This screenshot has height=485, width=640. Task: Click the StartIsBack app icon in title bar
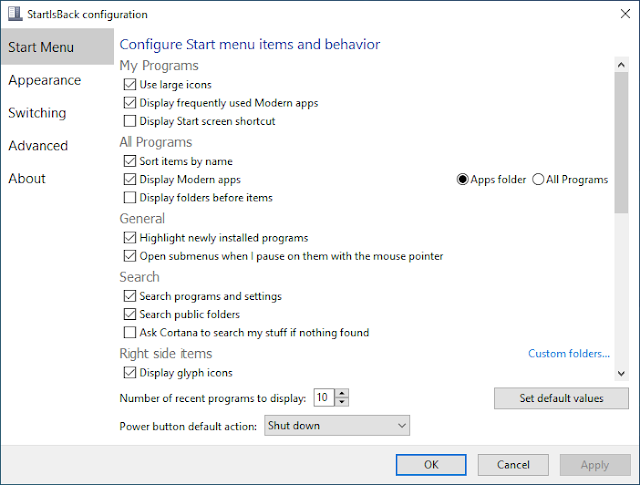click(15, 13)
